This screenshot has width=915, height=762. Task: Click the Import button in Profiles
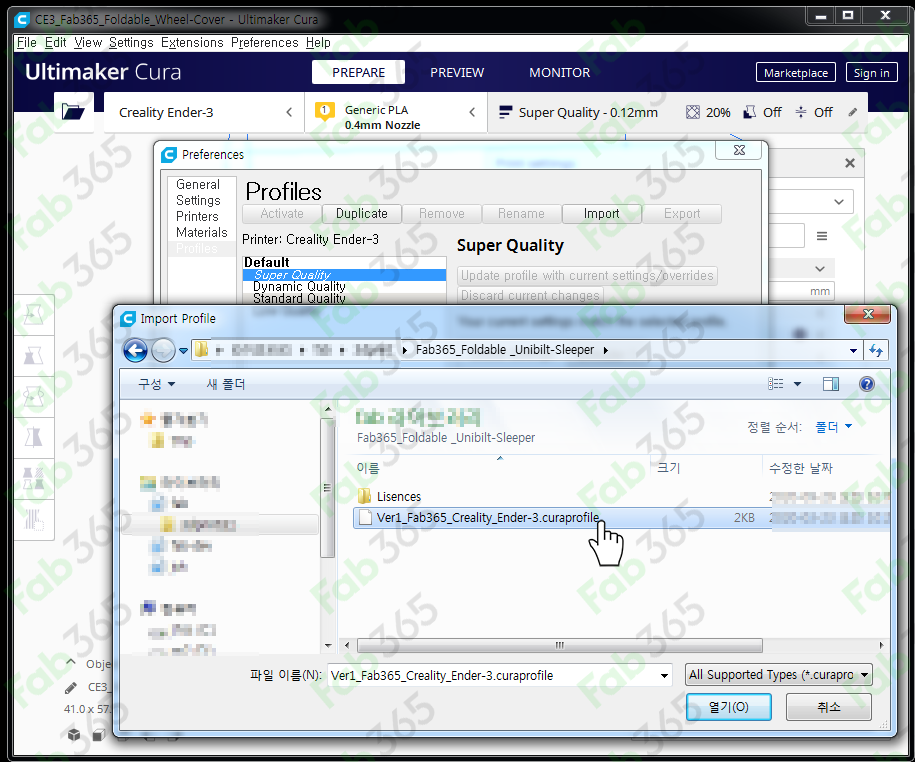(602, 214)
